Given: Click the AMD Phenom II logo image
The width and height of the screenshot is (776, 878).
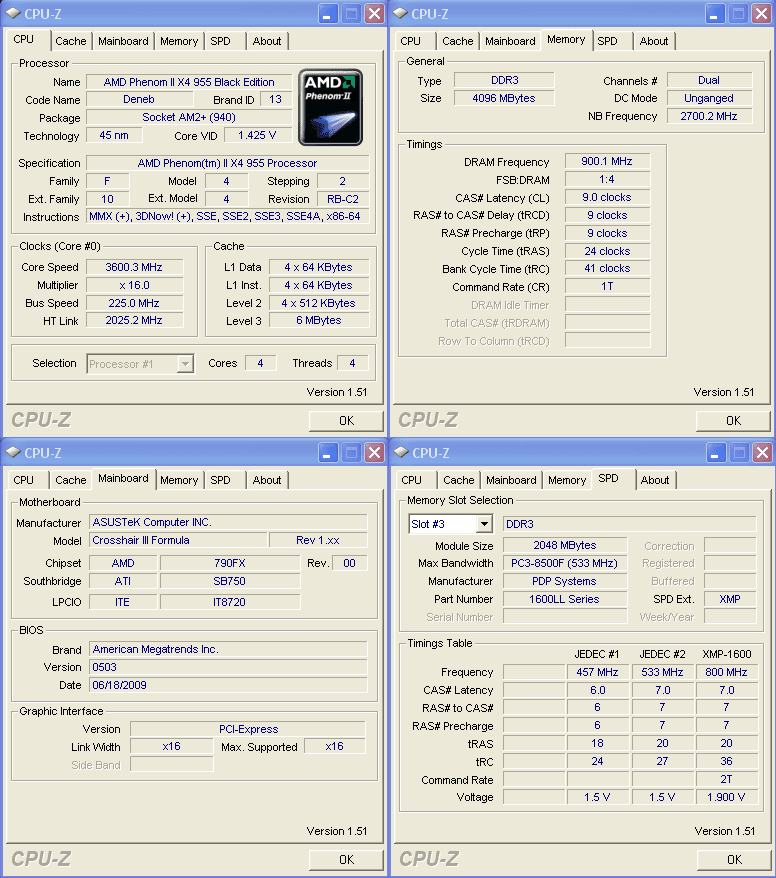Looking at the screenshot, I should [330, 107].
